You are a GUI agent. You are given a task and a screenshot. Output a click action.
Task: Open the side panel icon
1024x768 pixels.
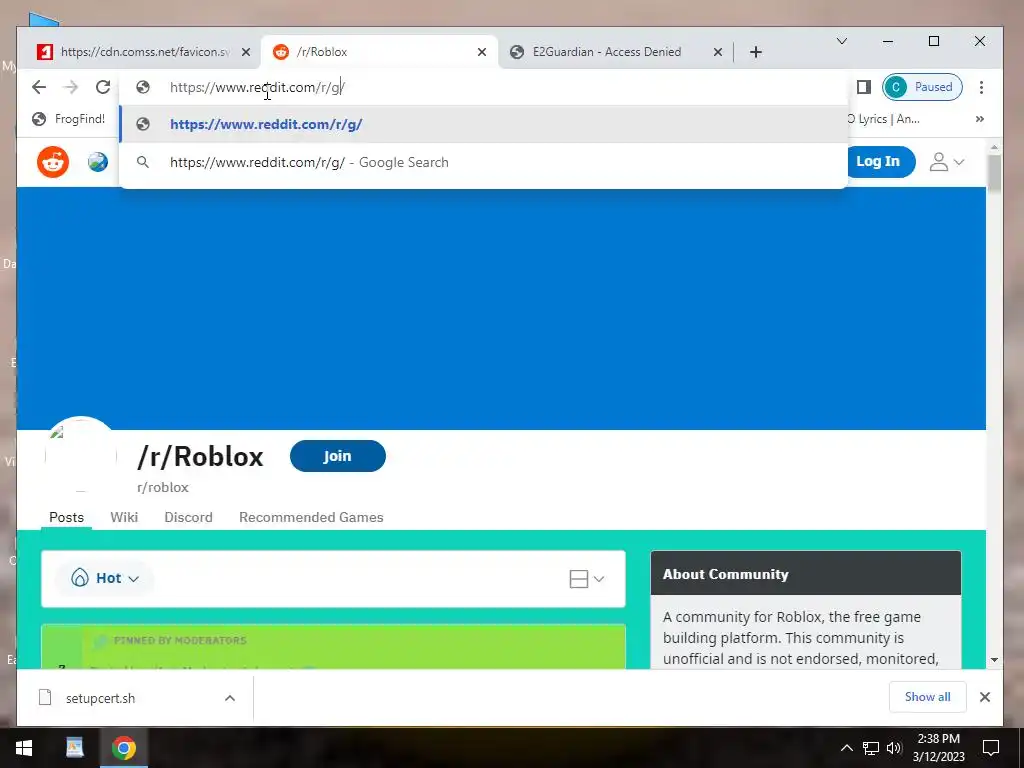(x=863, y=87)
